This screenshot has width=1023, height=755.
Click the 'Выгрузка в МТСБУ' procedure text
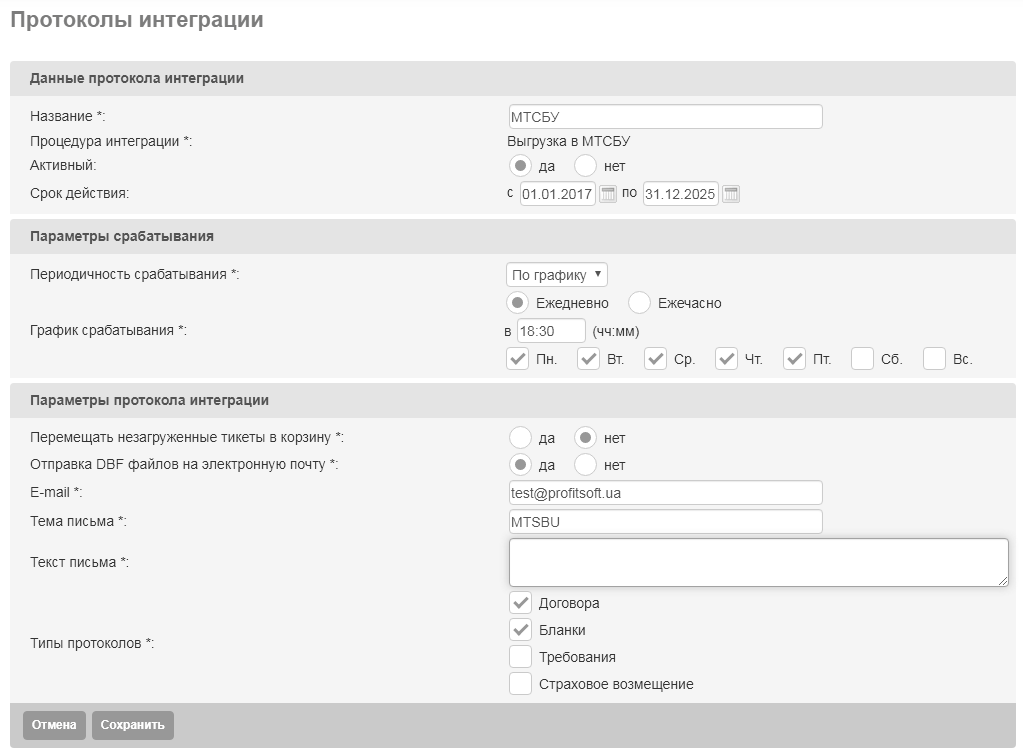pos(568,141)
